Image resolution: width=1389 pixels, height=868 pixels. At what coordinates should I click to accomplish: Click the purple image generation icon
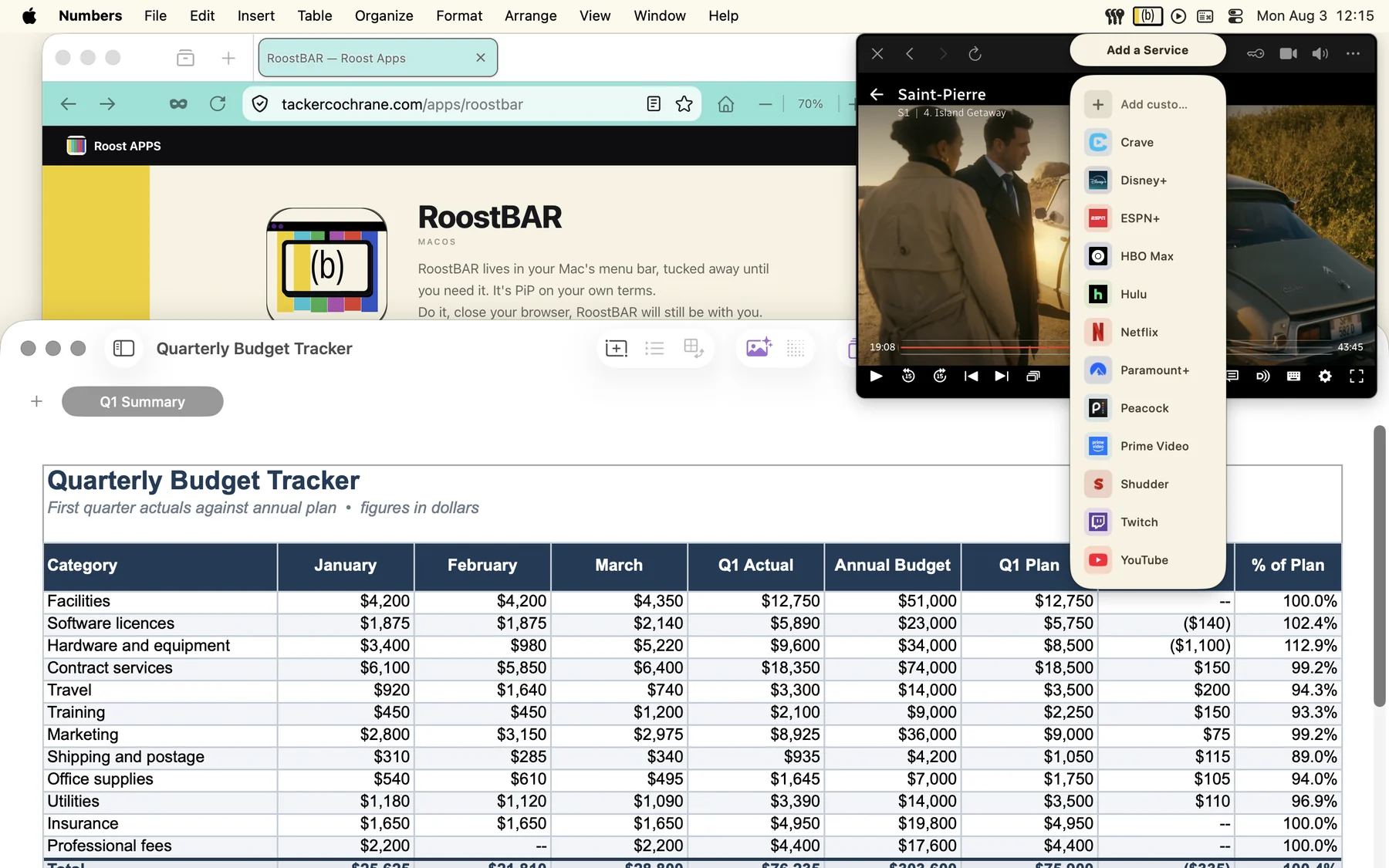759,347
